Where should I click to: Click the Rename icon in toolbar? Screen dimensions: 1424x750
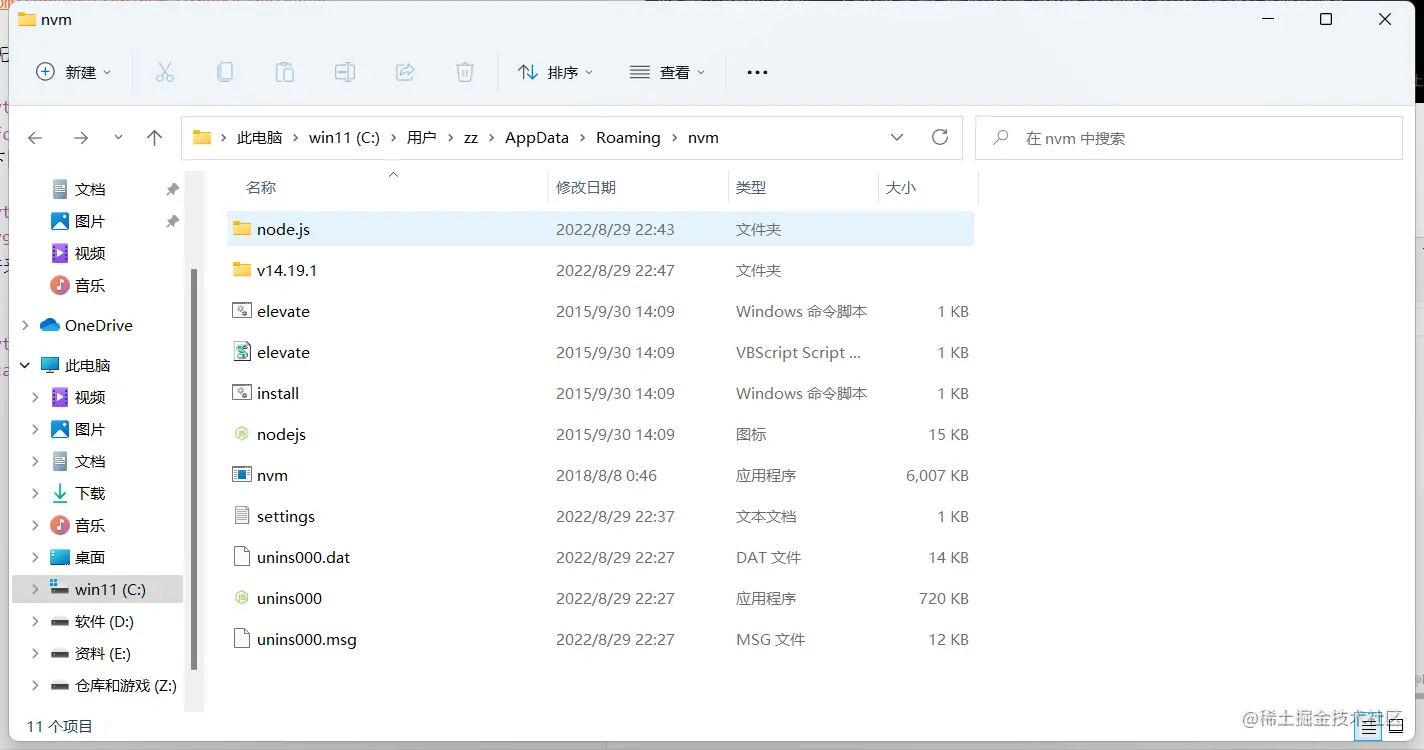click(x=345, y=72)
